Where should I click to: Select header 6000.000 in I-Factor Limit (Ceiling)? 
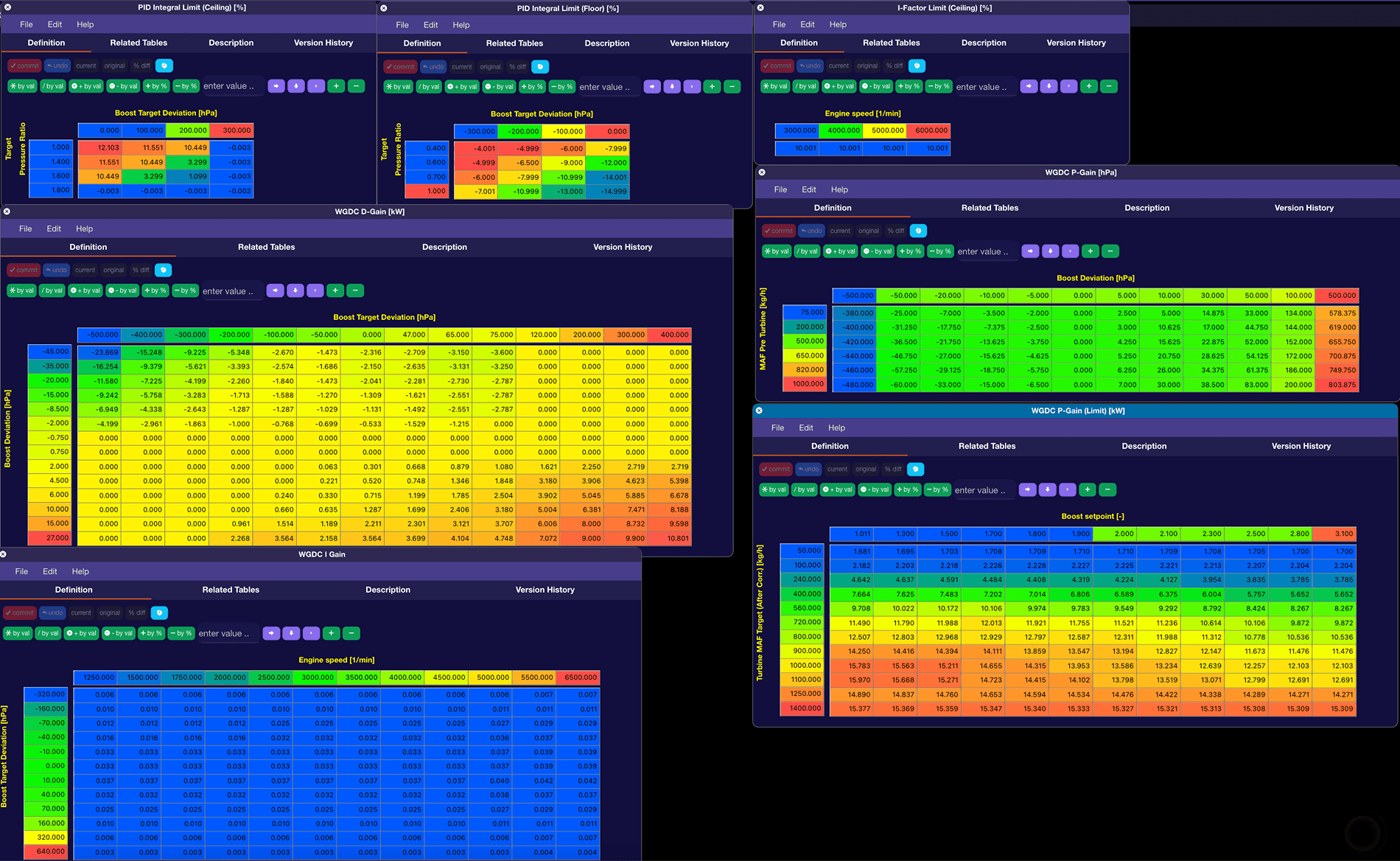point(928,130)
